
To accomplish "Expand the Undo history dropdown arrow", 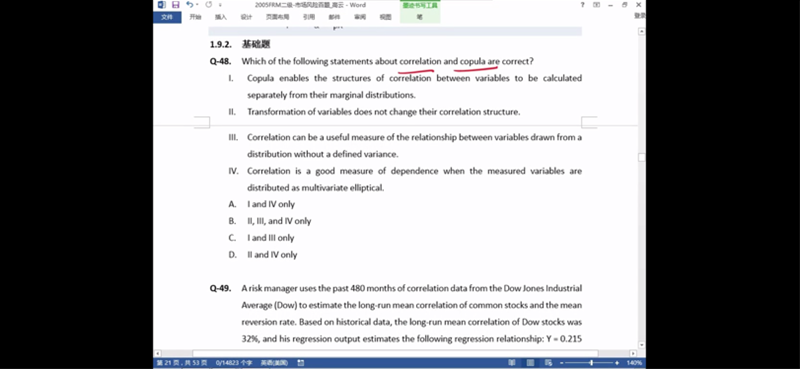I will coord(197,5).
